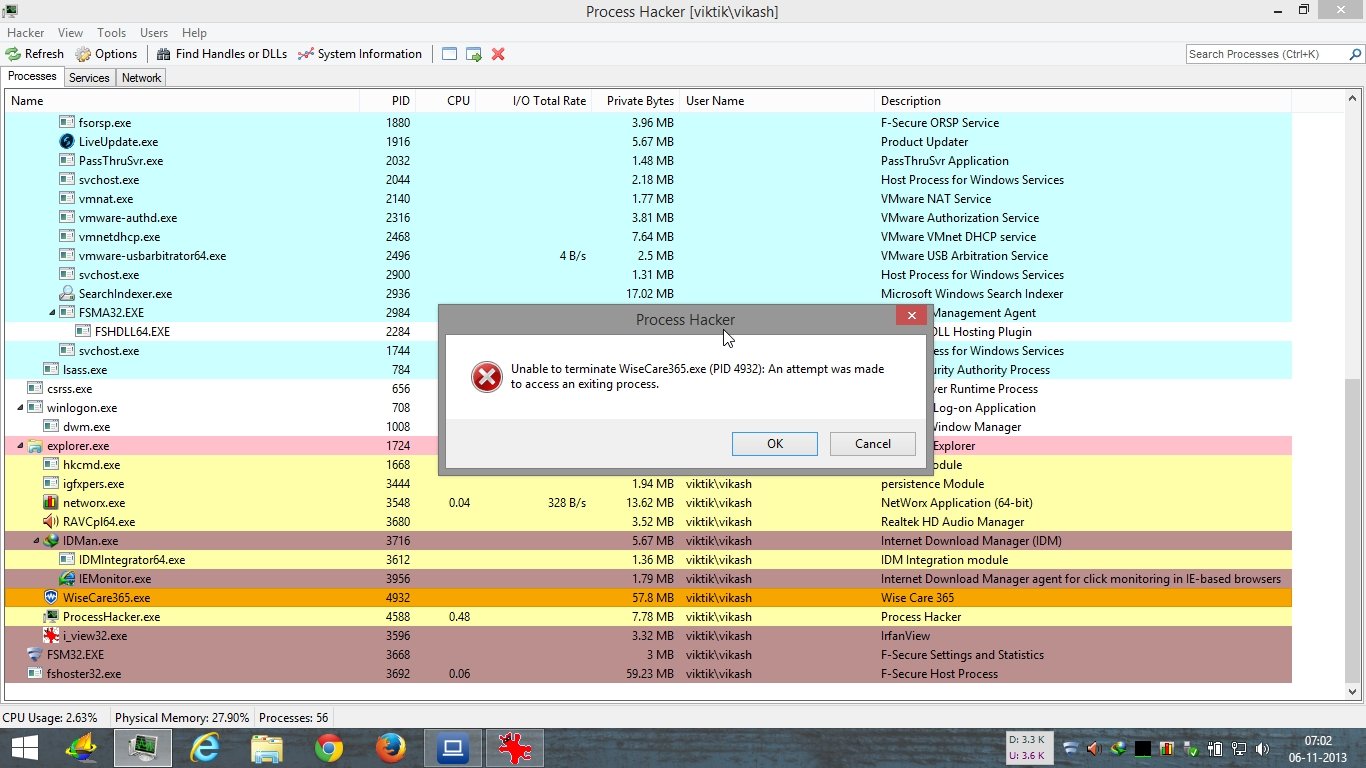Screen dimensions: 1366x768
Task: Open the Options toolbar button
Action: [106, 54]
